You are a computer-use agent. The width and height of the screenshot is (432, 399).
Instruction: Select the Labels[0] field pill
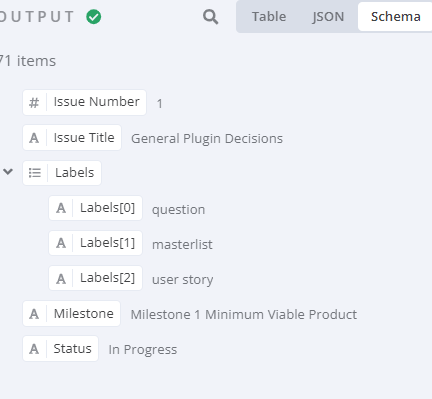95,208
